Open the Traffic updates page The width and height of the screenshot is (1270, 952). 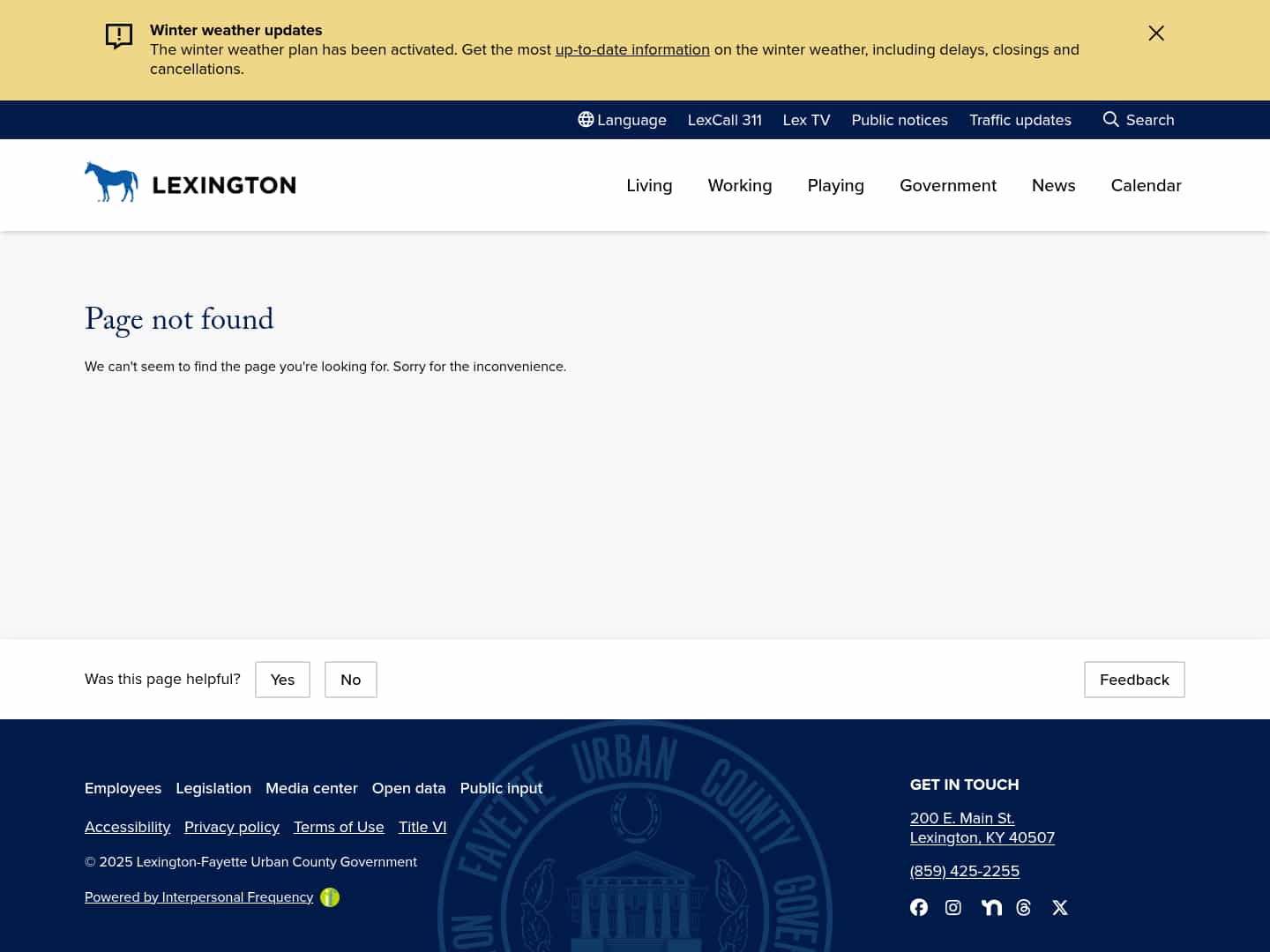1020,120
